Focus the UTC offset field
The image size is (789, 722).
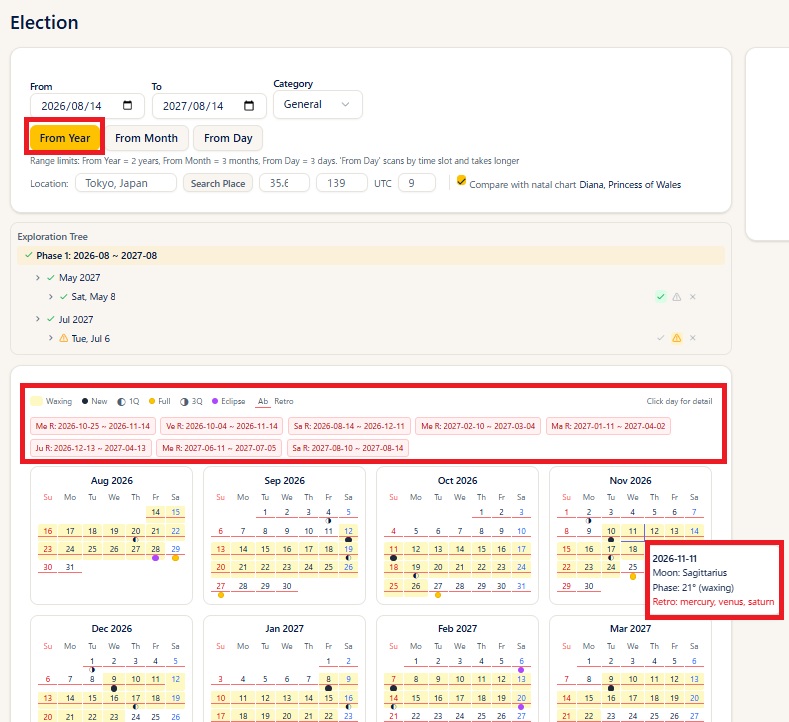(417, 183)
